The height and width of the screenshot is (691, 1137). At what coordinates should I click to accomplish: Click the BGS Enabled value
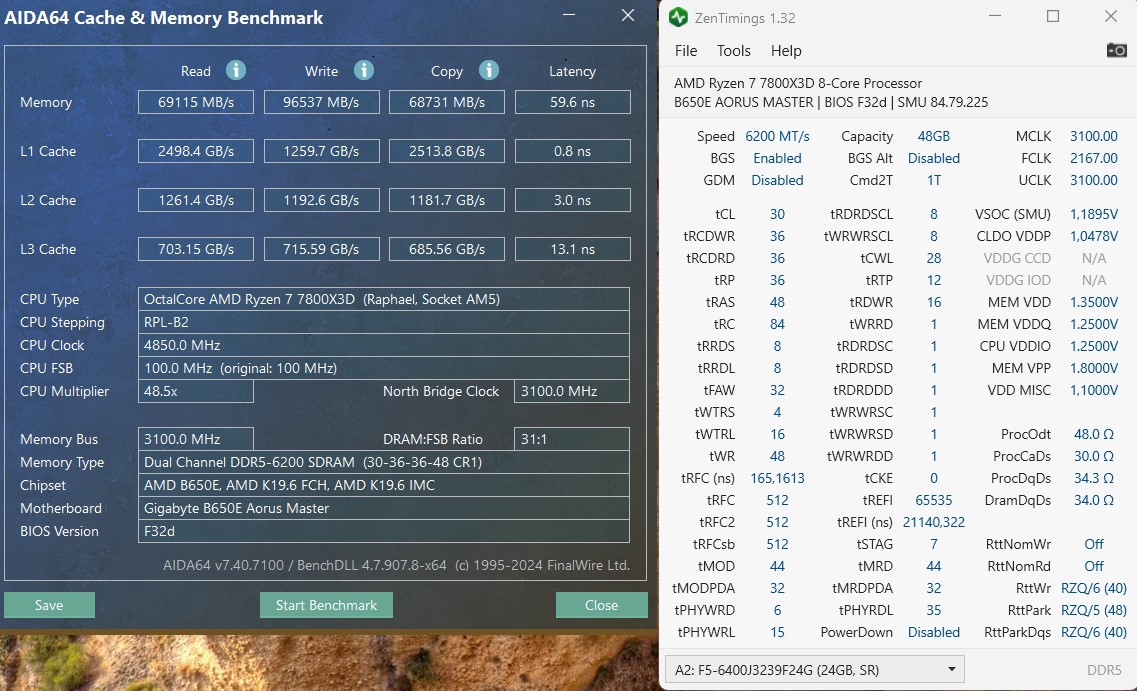pyautogui.click(x=777, y=158)
